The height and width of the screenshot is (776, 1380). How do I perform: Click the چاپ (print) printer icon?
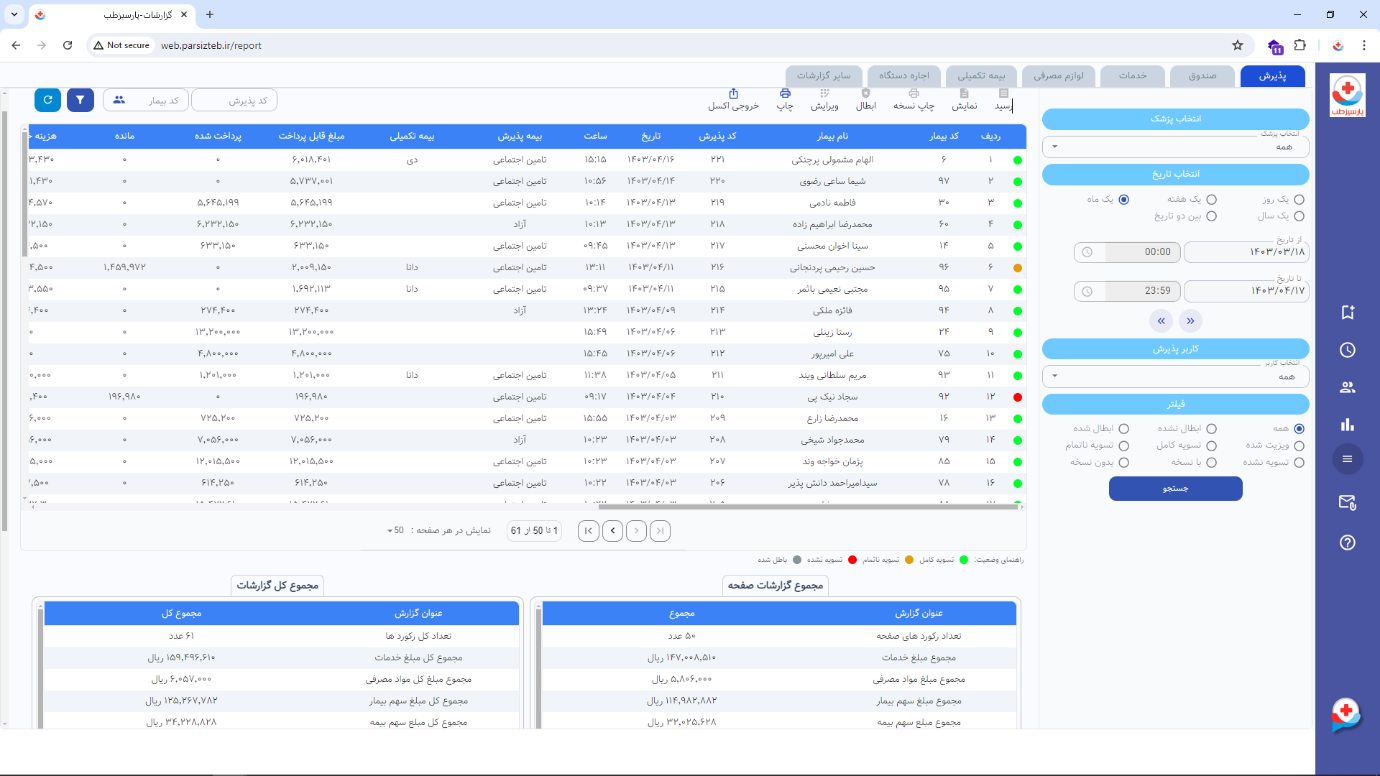click(785, 94)
